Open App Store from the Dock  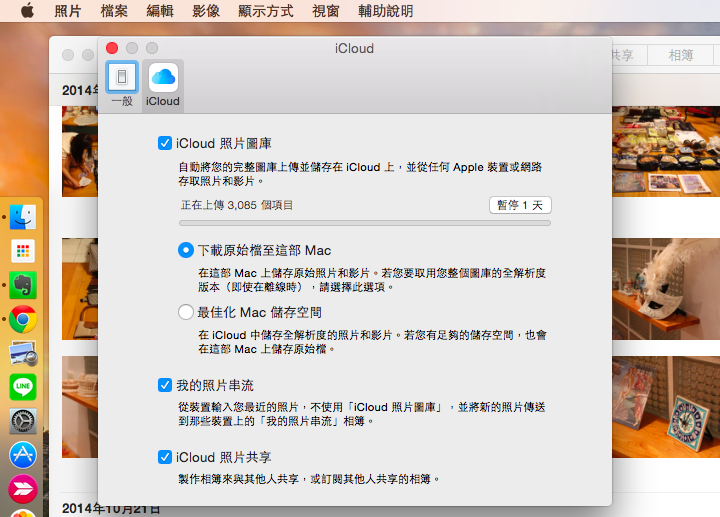click(22, 455)
